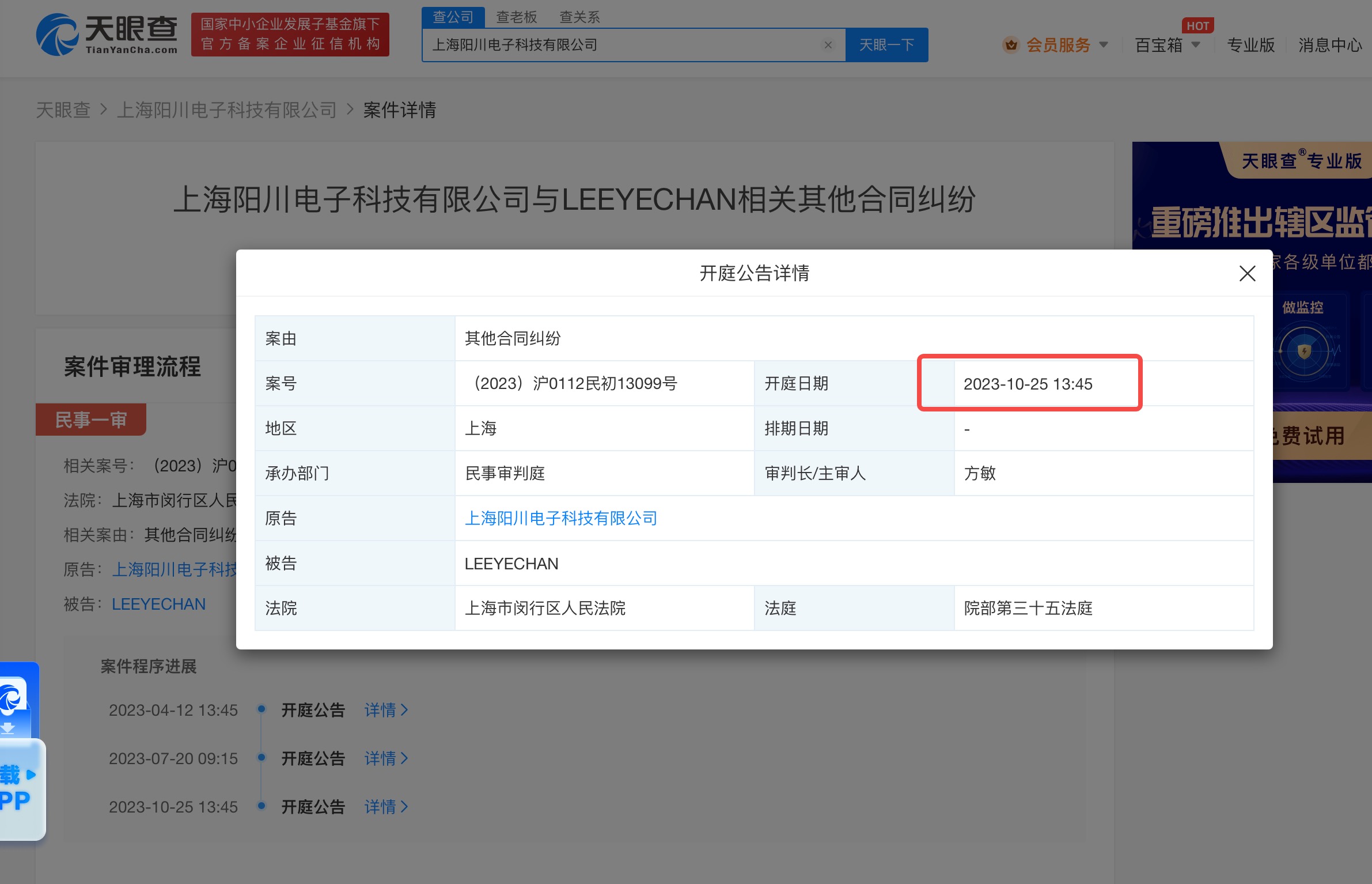Click the HOT badge above 百宝箱

(1197, 26)
